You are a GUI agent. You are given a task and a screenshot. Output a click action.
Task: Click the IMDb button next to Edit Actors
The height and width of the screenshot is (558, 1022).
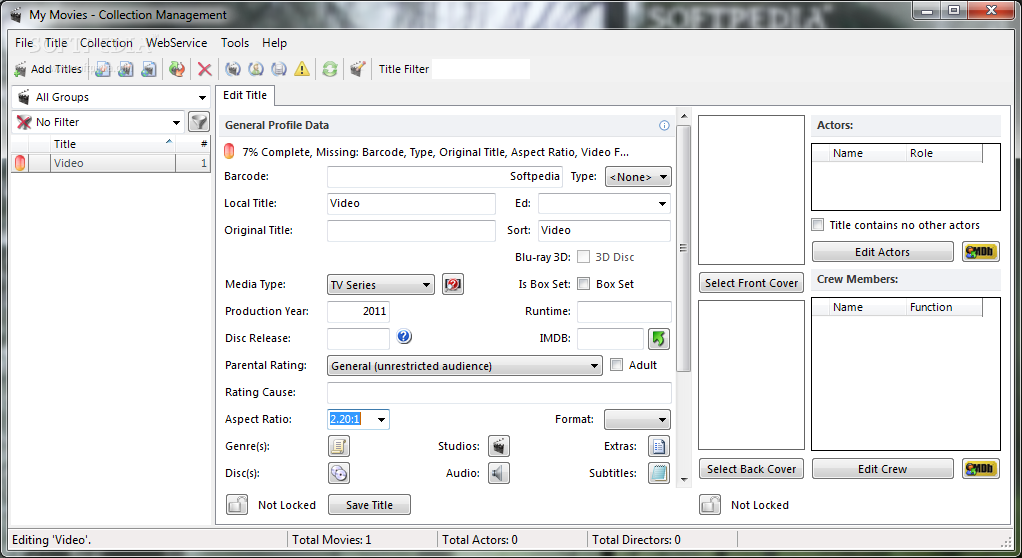coord(980,252)
